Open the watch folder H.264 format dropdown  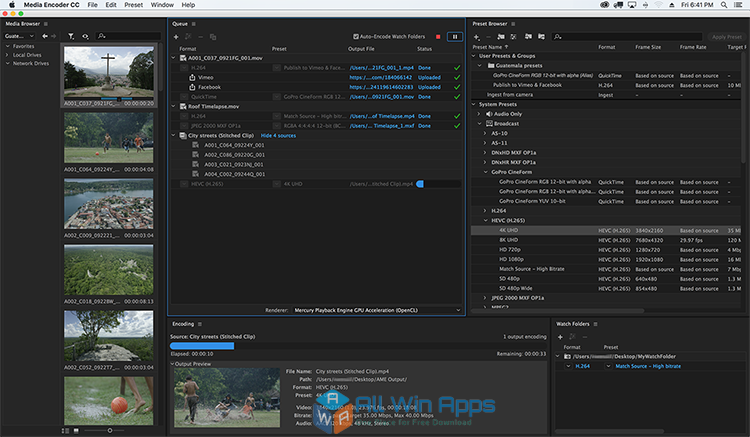pyautogui.click(x=568, y=366)
